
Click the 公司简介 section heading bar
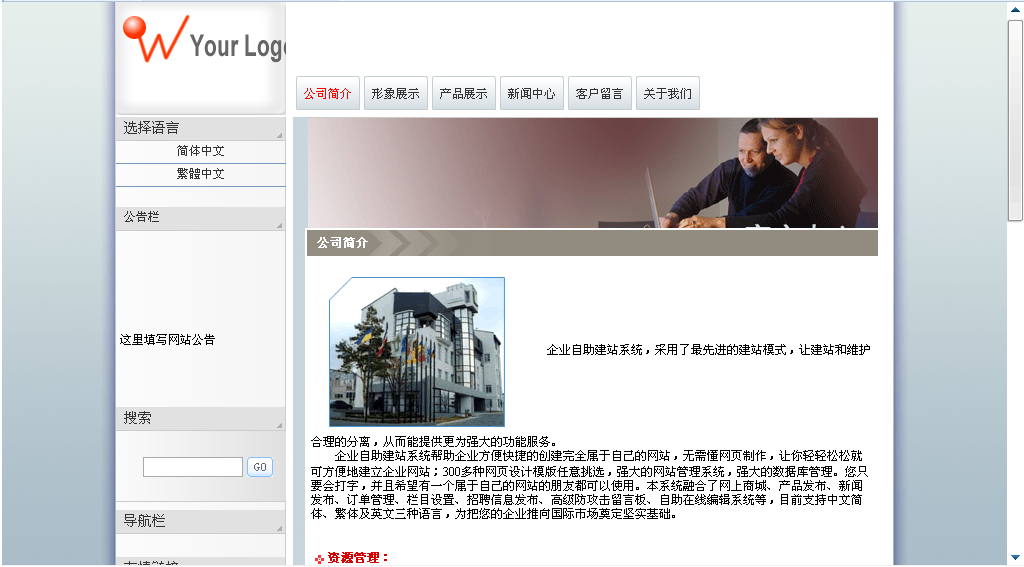592,243
